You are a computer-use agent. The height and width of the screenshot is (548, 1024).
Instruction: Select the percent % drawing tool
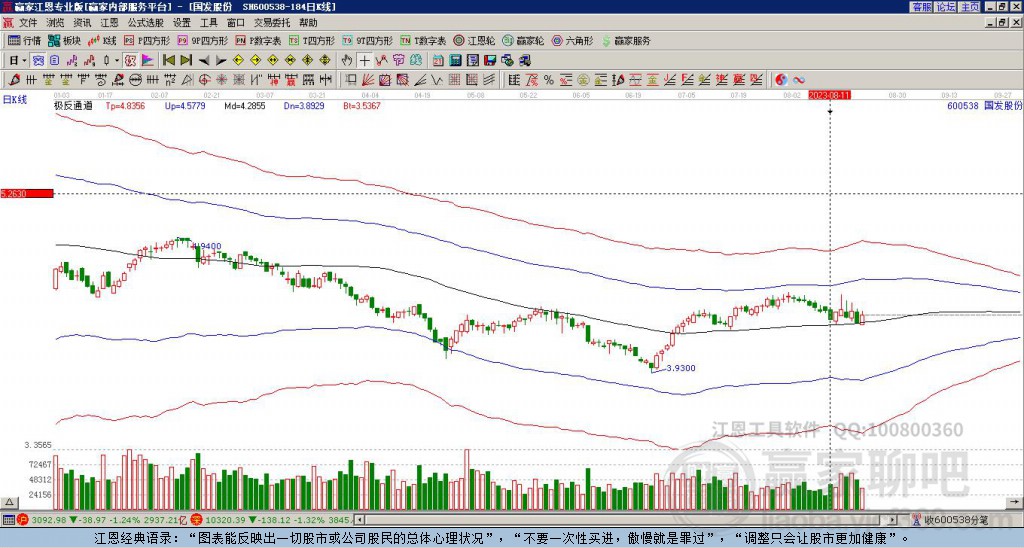pos(549,80)
